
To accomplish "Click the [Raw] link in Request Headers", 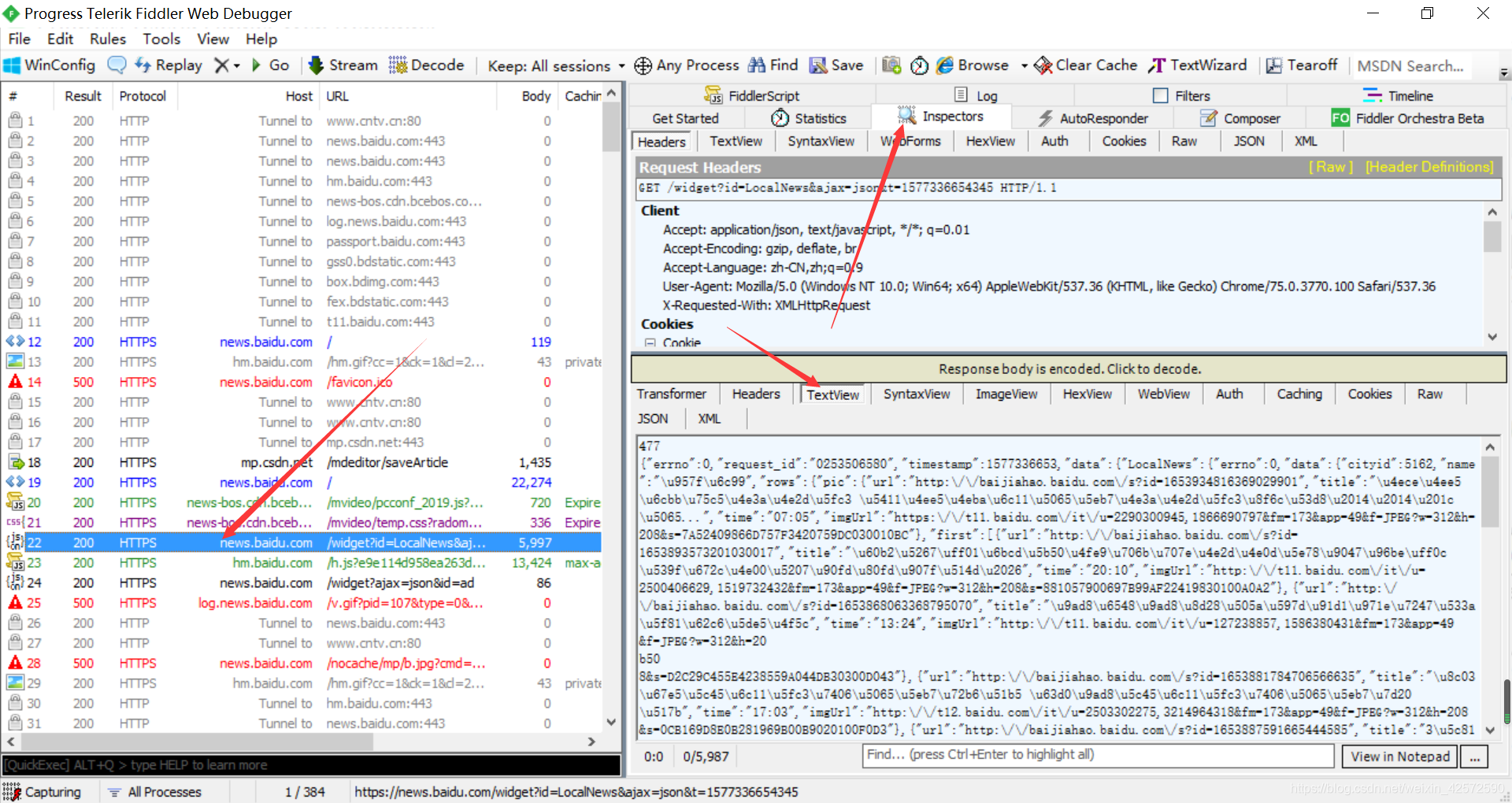I will [x=1331, y=167].
